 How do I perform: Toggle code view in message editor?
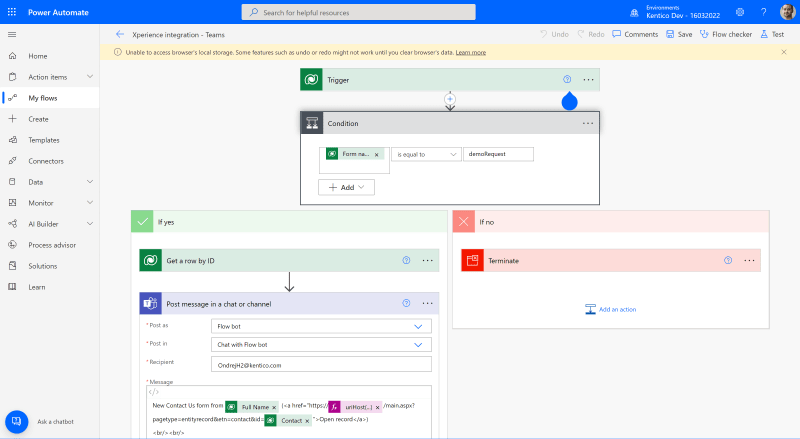154,392
